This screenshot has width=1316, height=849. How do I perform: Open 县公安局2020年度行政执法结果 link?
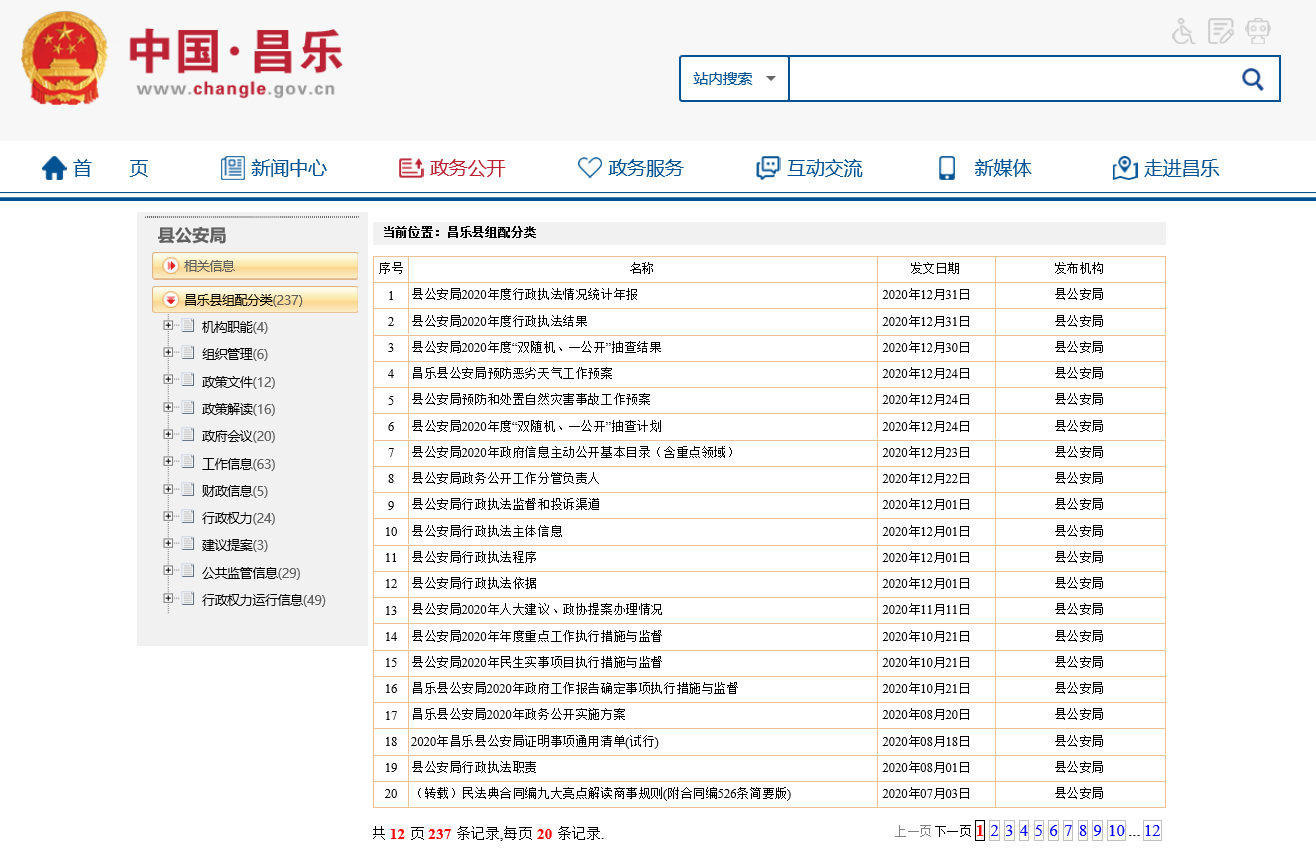pyautogui.click(x=499, y=321)
